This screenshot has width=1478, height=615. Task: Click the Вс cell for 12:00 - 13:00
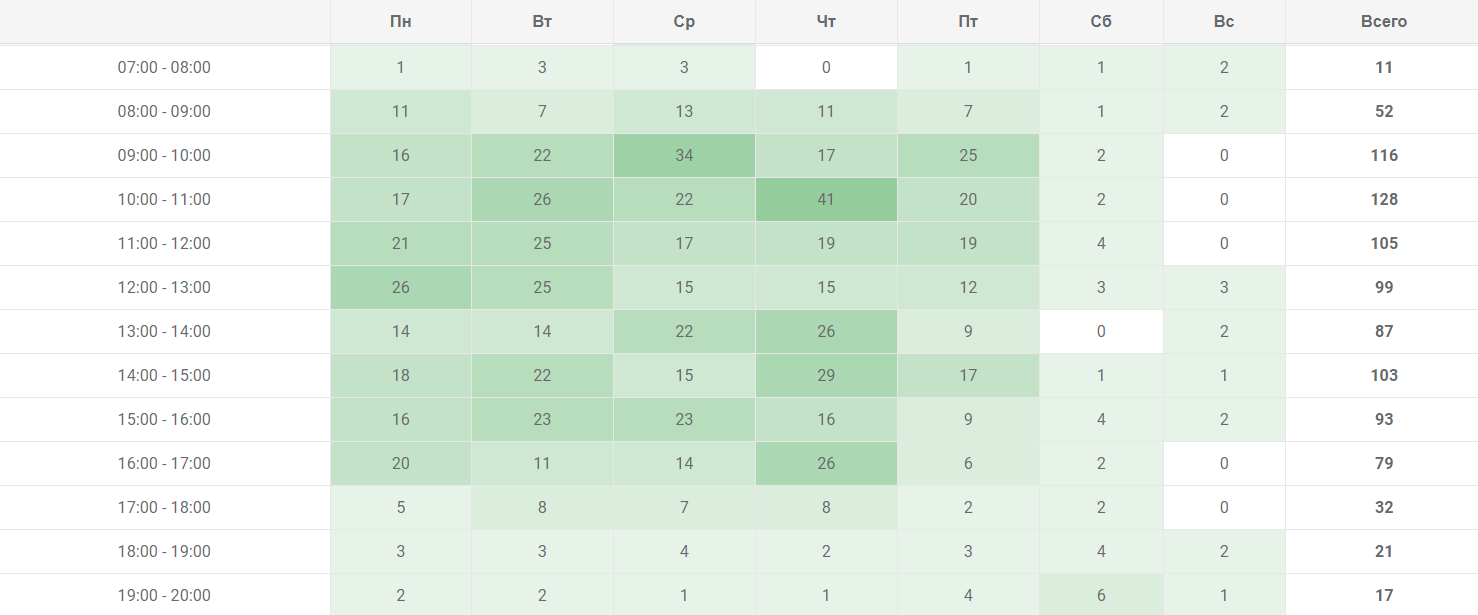1224,288
